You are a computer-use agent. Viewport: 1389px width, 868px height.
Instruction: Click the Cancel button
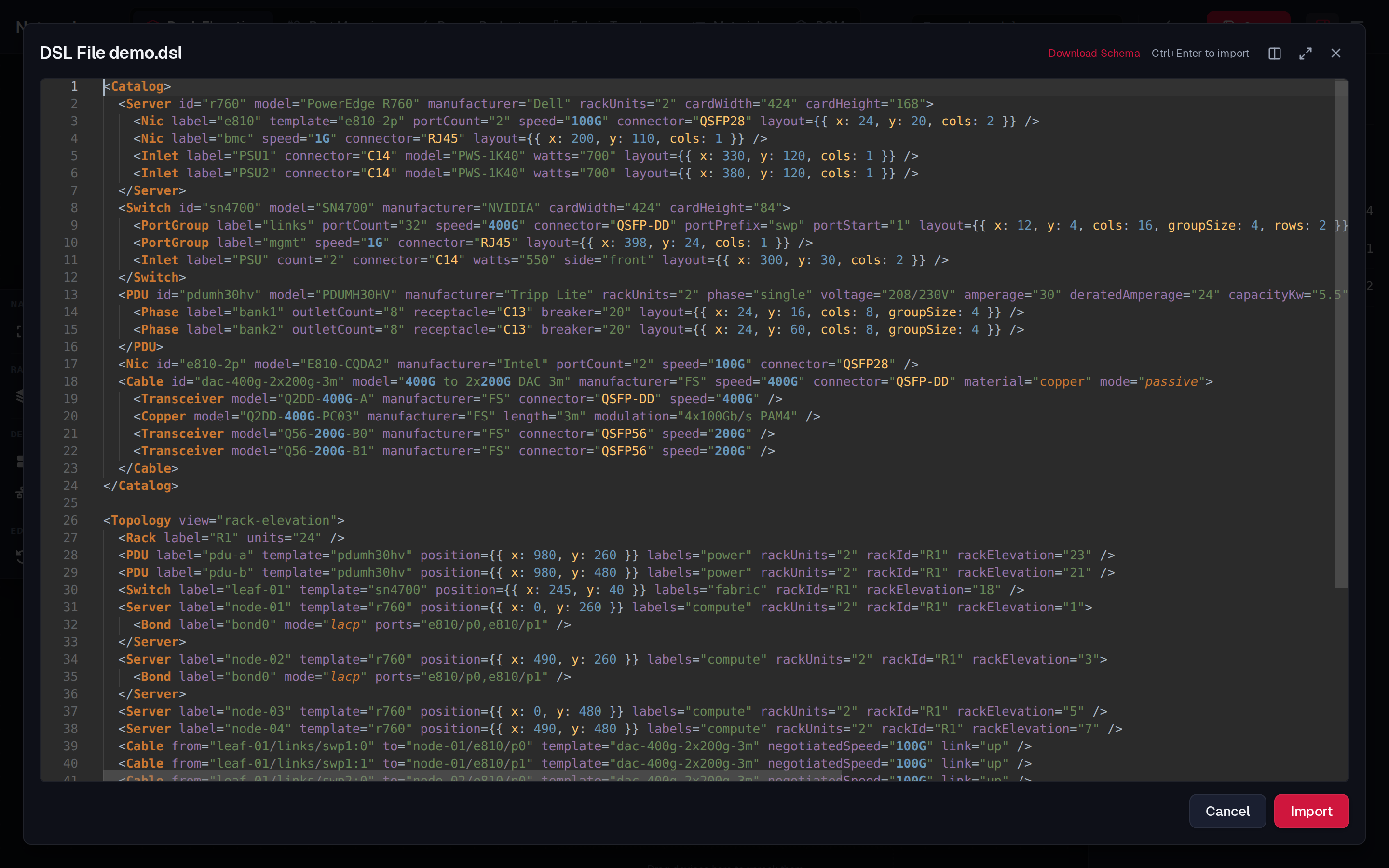point(1227,811)
